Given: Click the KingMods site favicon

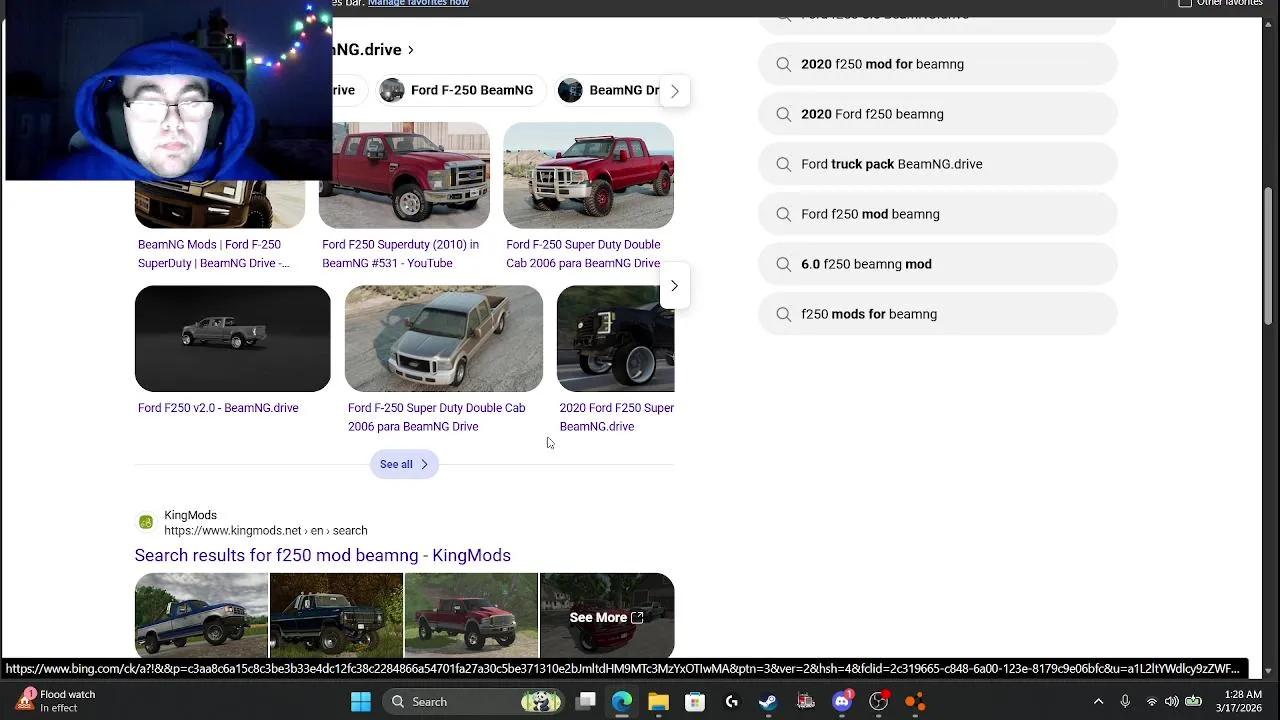Looking at the screenshot, I should coord(146,523).
